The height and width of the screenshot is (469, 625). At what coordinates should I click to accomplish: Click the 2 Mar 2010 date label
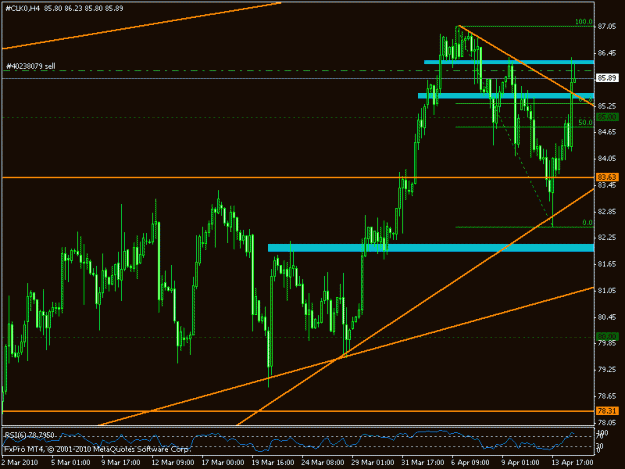(20, 462)
